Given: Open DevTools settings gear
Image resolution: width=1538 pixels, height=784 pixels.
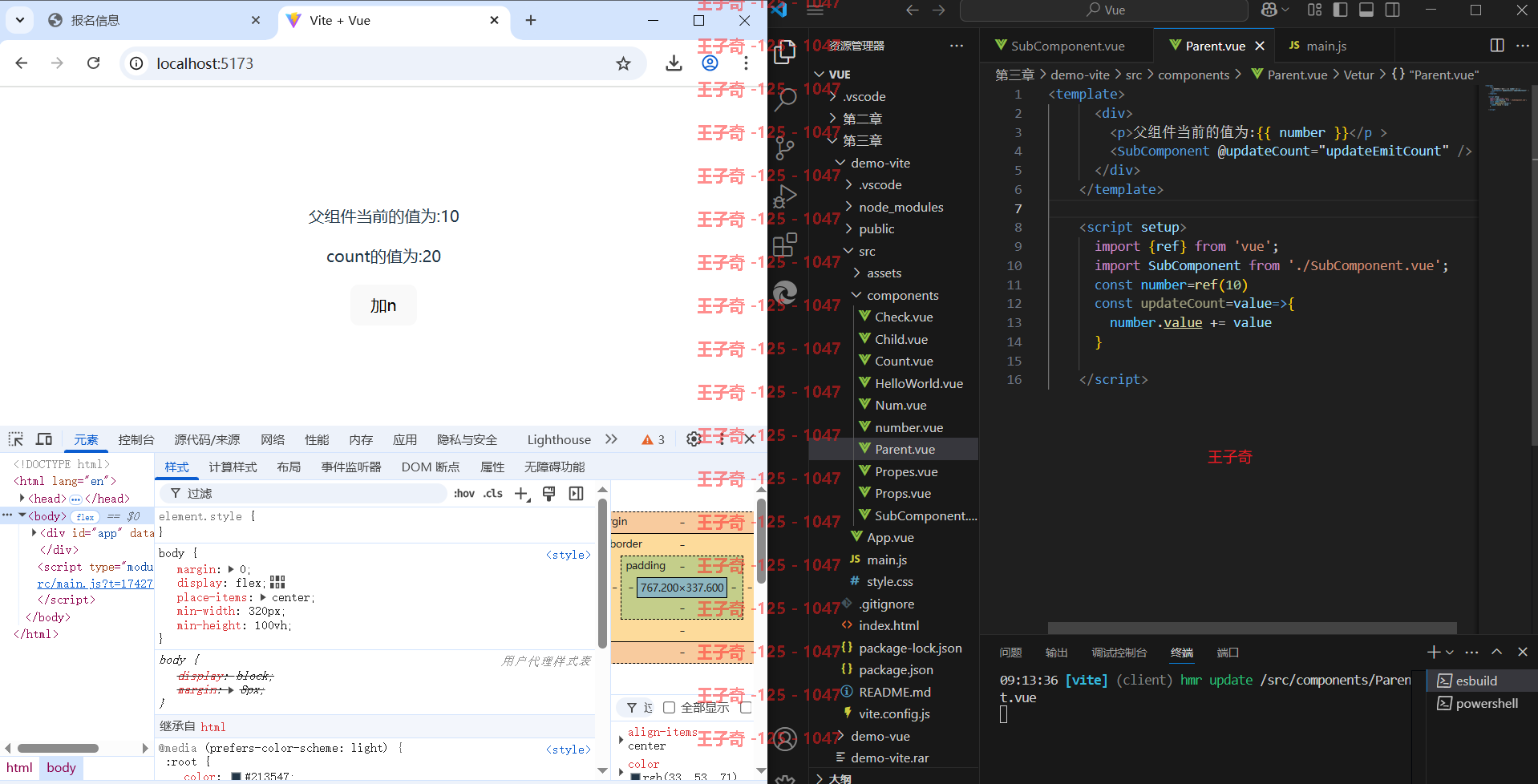Looking at the screenshot, I should click(694, 439).
